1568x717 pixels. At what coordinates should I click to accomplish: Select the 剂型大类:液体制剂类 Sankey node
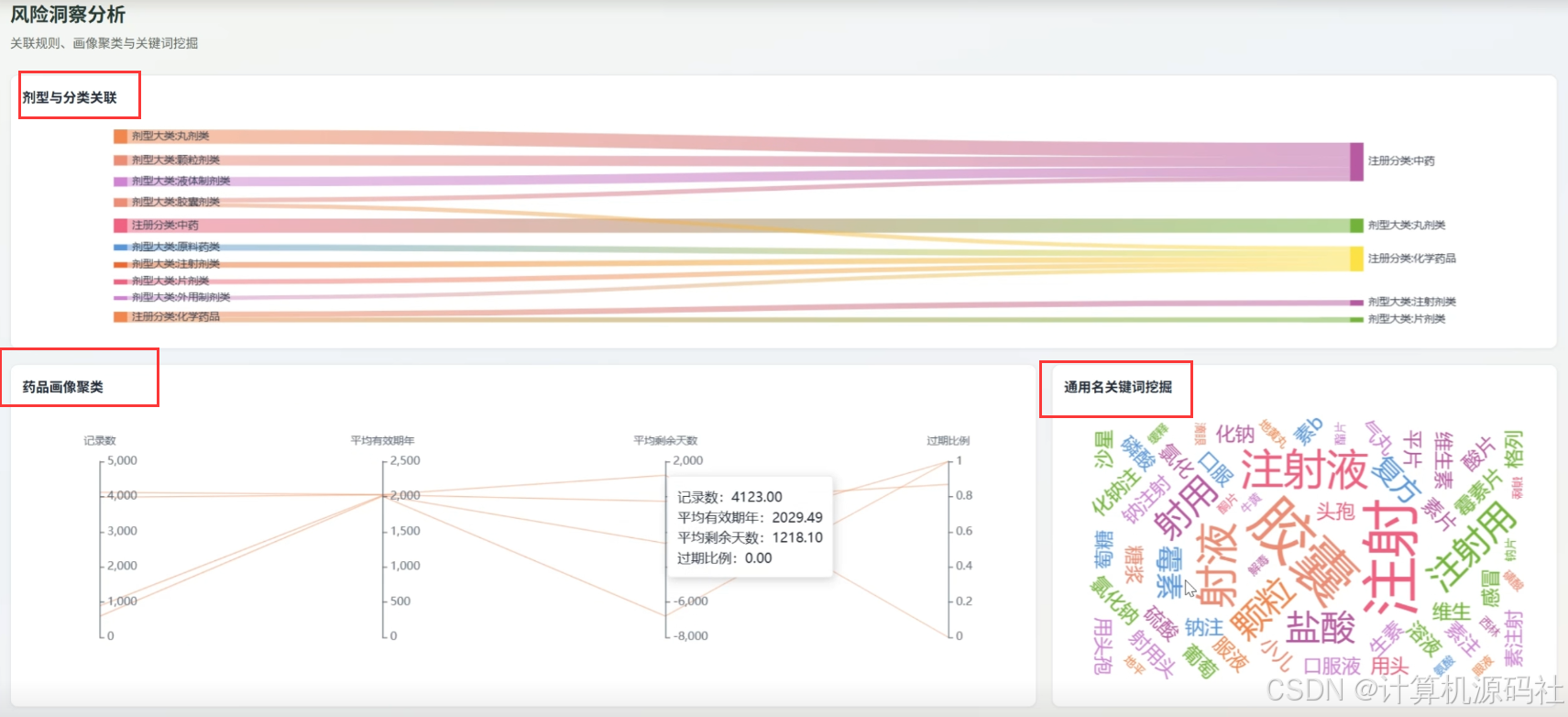120,182
